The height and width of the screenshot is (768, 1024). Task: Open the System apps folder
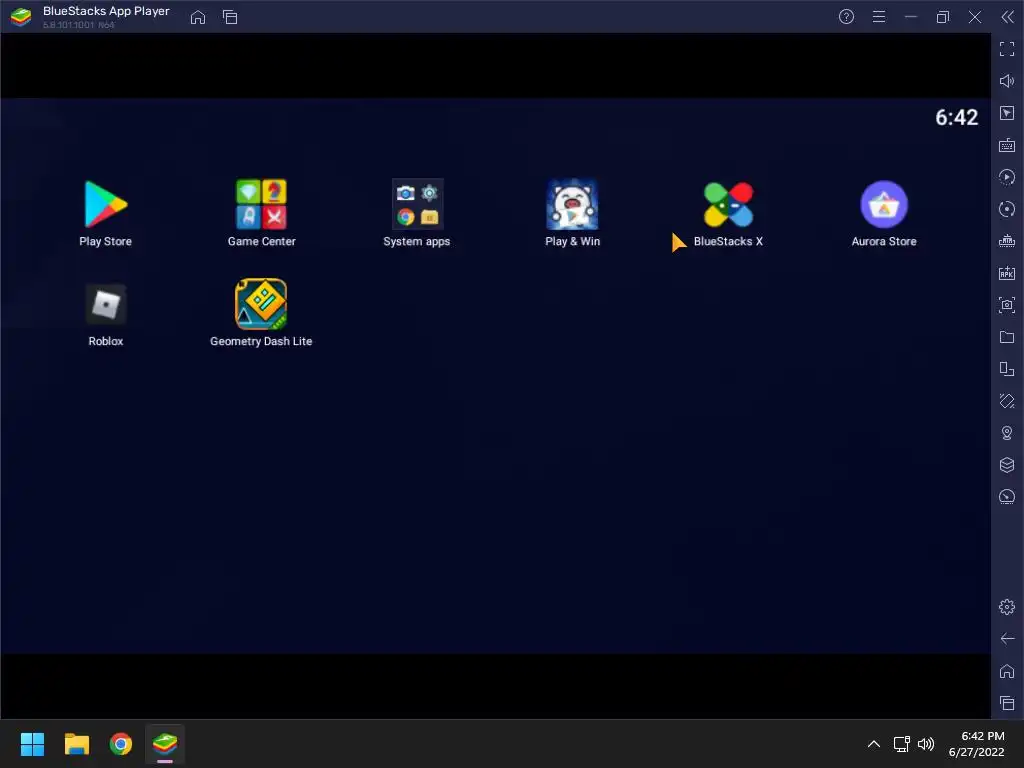[417, 204]
